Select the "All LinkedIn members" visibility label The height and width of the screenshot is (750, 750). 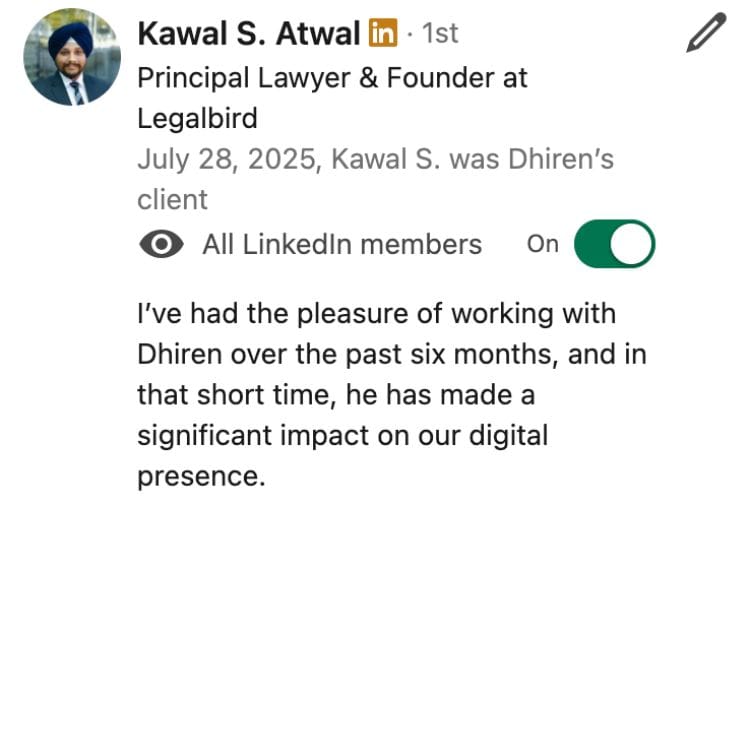point(342,244)
